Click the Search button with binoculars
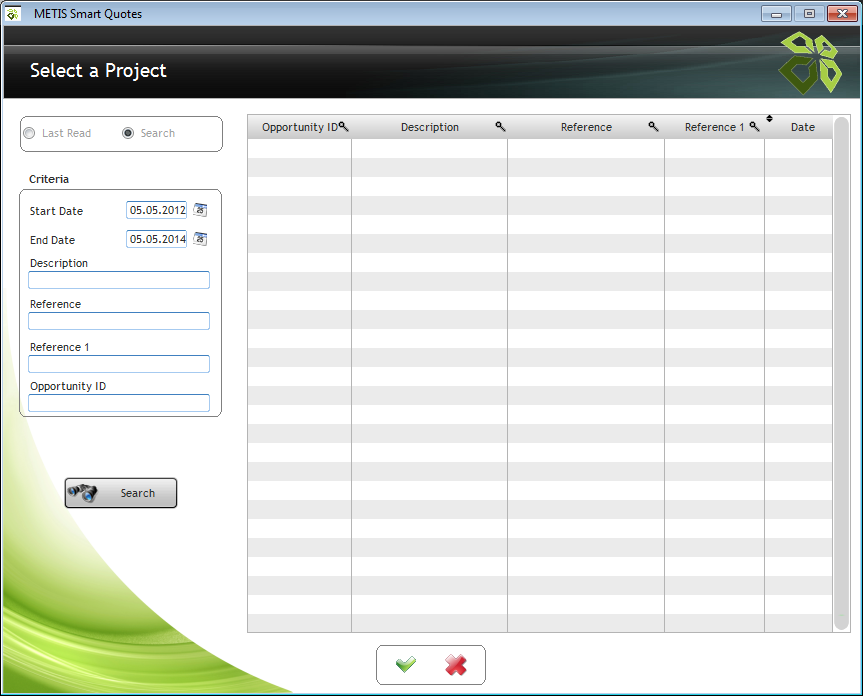863x696 pixels. 121,493
